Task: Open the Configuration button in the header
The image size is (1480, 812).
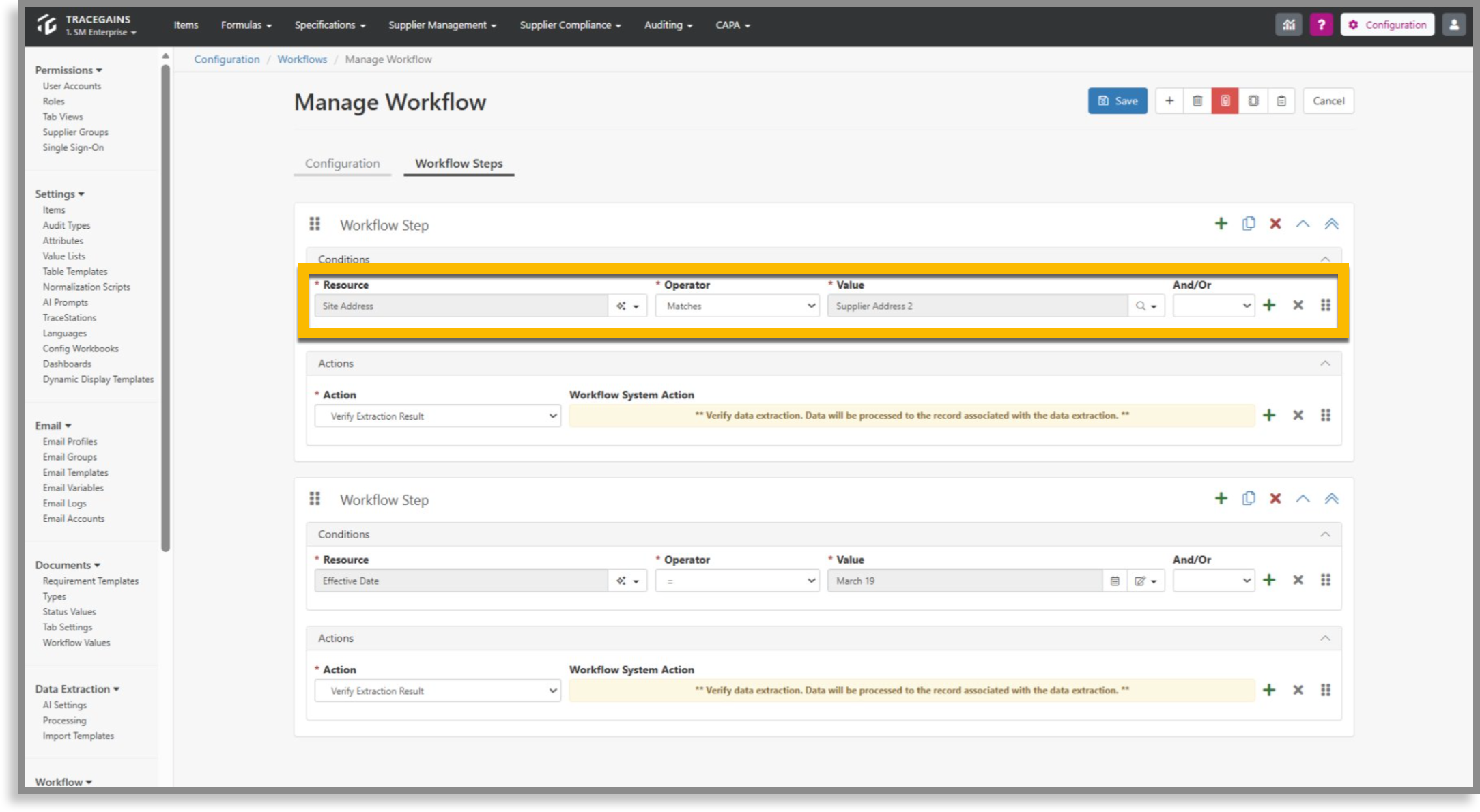Action: [1387, 25]
